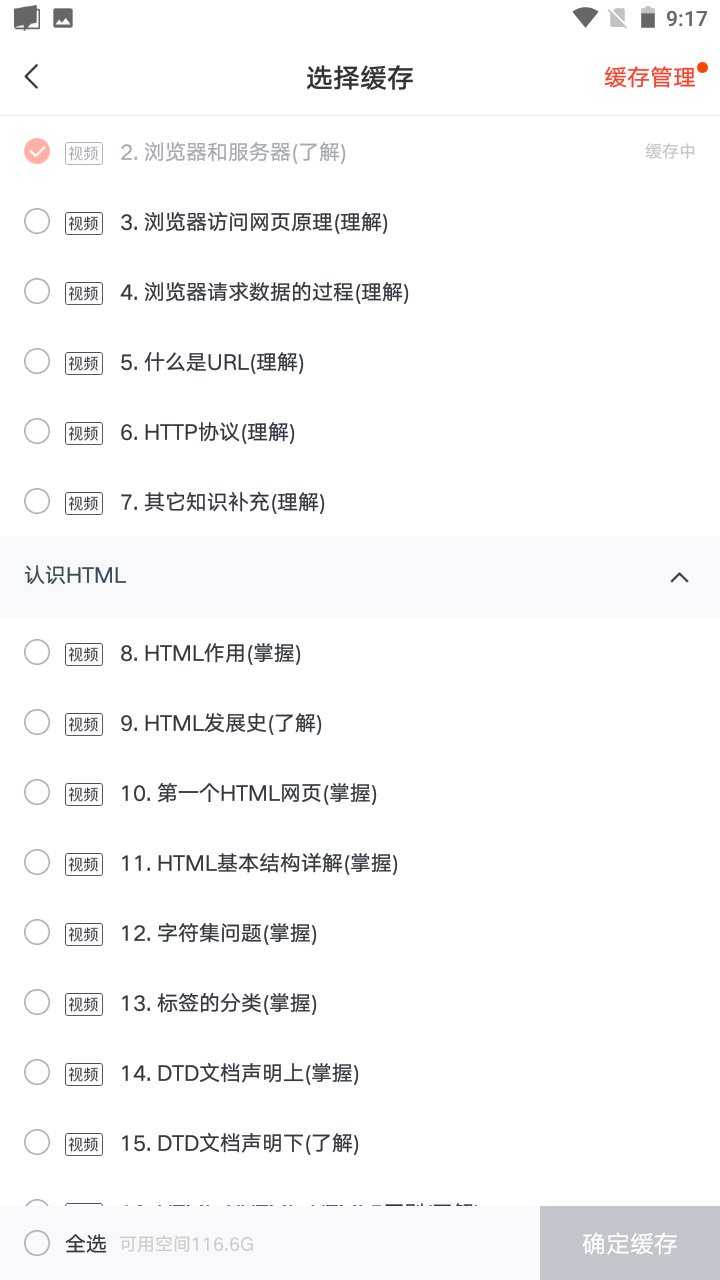Screen dimensions: 720x1280
Task: Select 7. 其它知识补充(理解) for caching
Action: (x=37, y=501)
